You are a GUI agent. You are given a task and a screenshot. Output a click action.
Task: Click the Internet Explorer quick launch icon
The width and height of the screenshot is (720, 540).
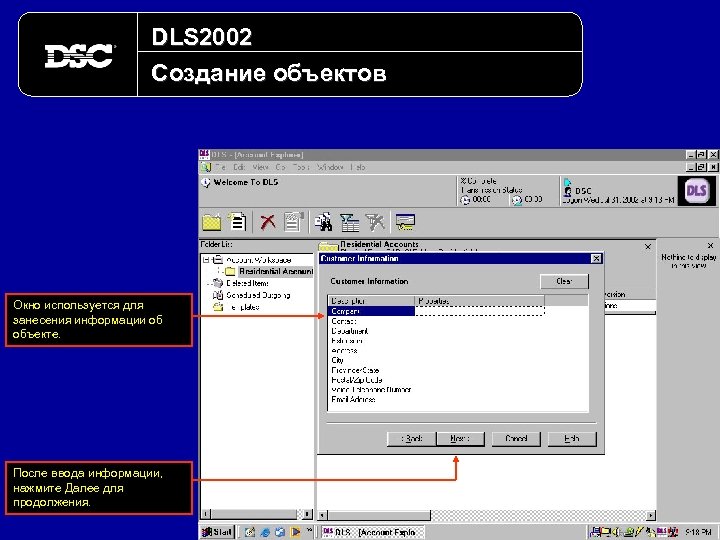tap(265, 532)
